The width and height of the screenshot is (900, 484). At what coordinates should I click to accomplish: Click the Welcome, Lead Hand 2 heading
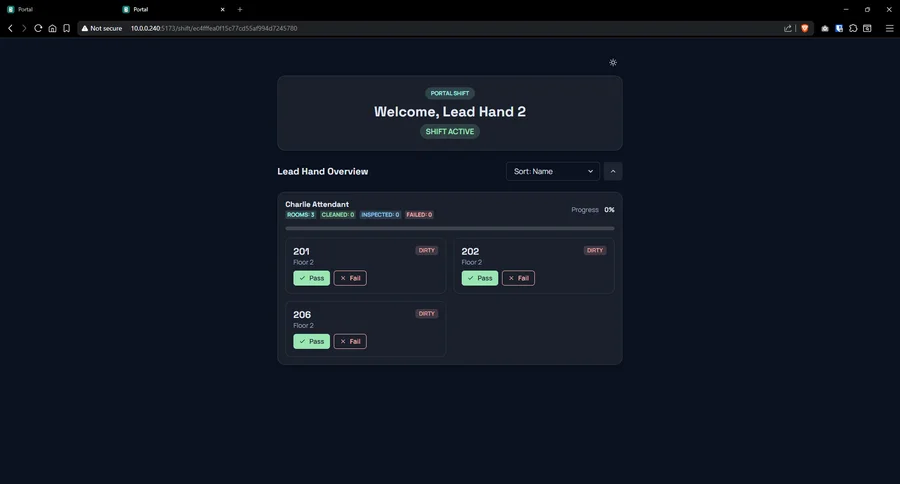point(450,111)
